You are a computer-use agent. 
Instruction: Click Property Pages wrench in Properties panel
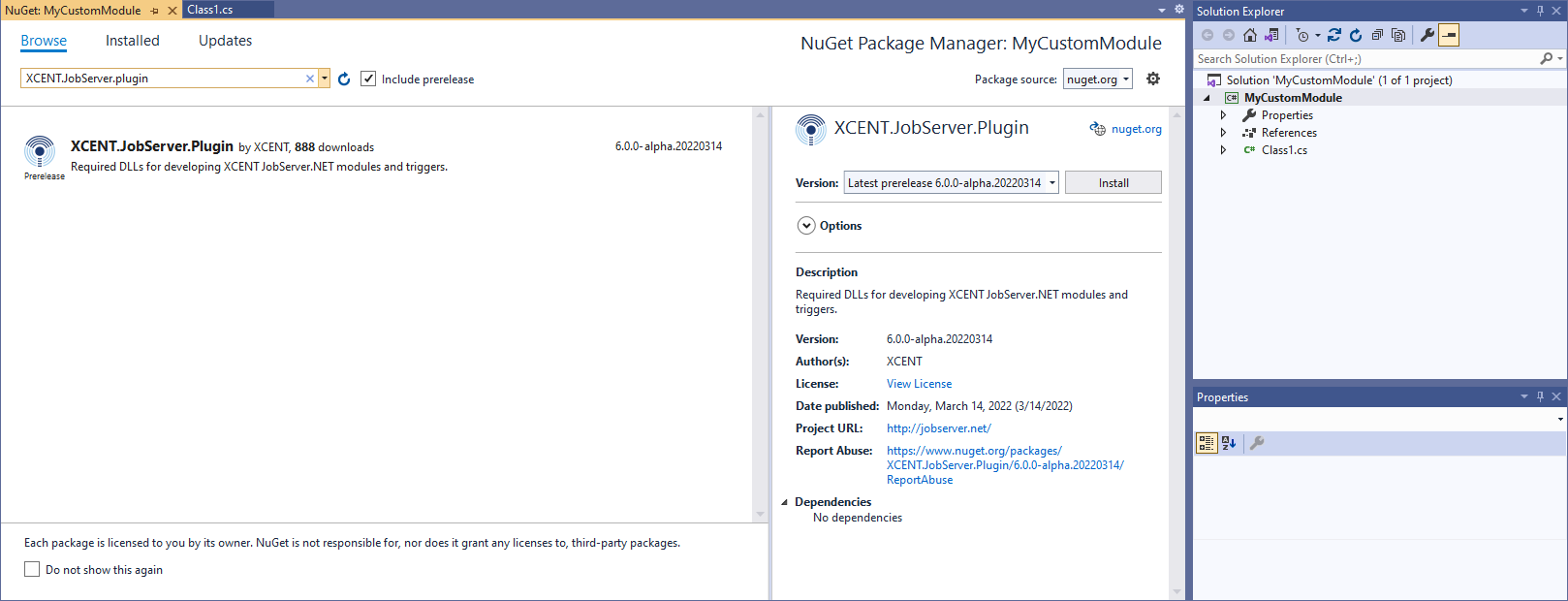[x=1257, y=443]
